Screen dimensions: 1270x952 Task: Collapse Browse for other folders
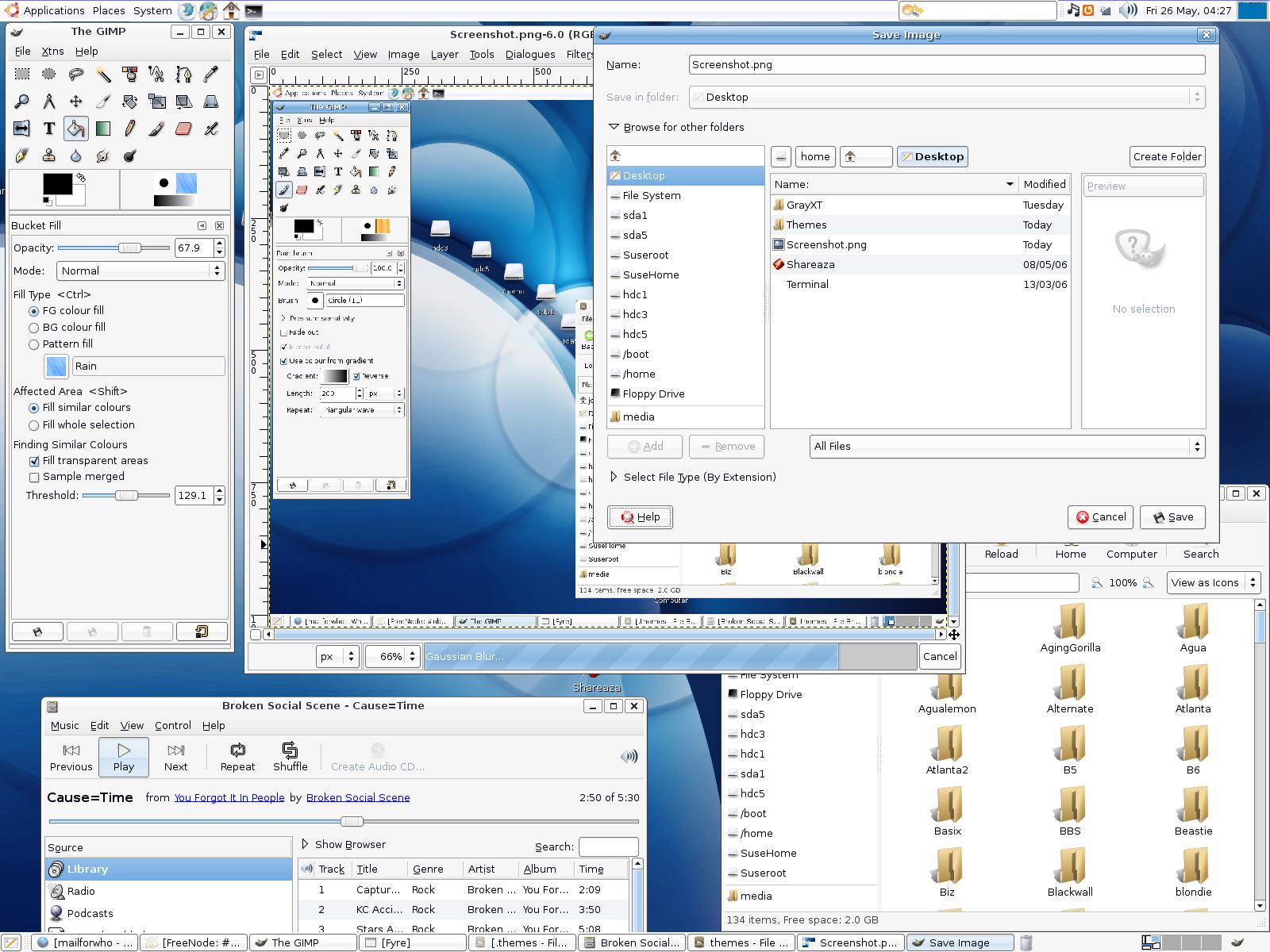pyautogui.click(x=676, y=127)
